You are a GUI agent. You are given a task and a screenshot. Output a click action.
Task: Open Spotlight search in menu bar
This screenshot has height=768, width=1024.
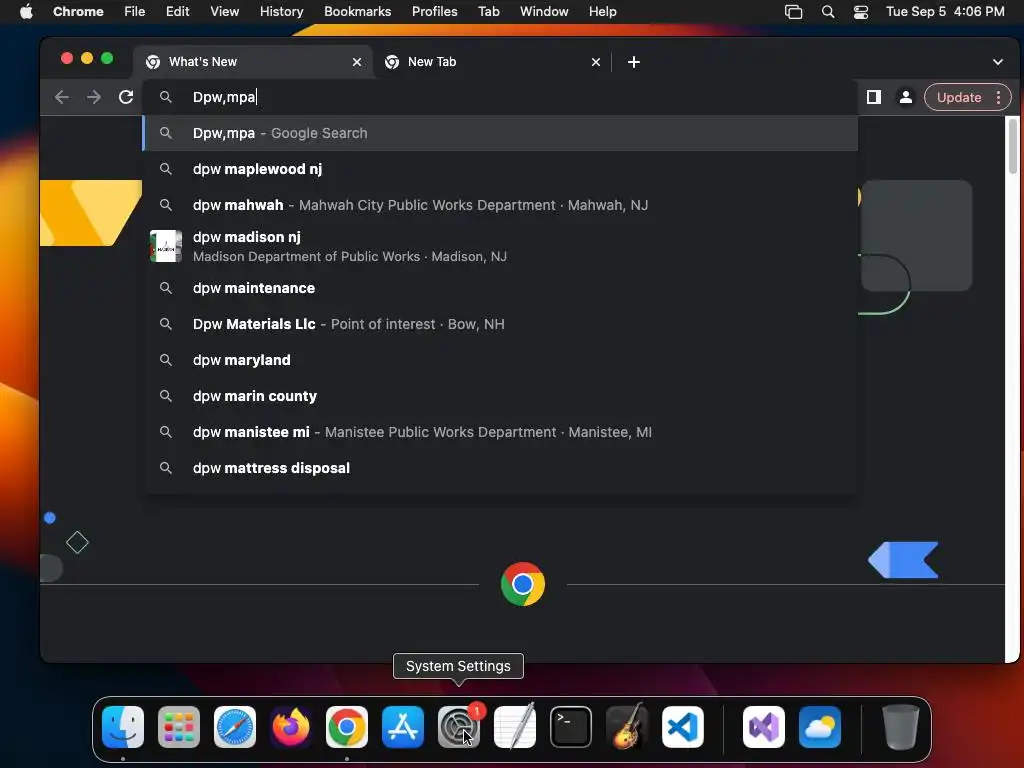pyautogui.click(x=827, y=12)
